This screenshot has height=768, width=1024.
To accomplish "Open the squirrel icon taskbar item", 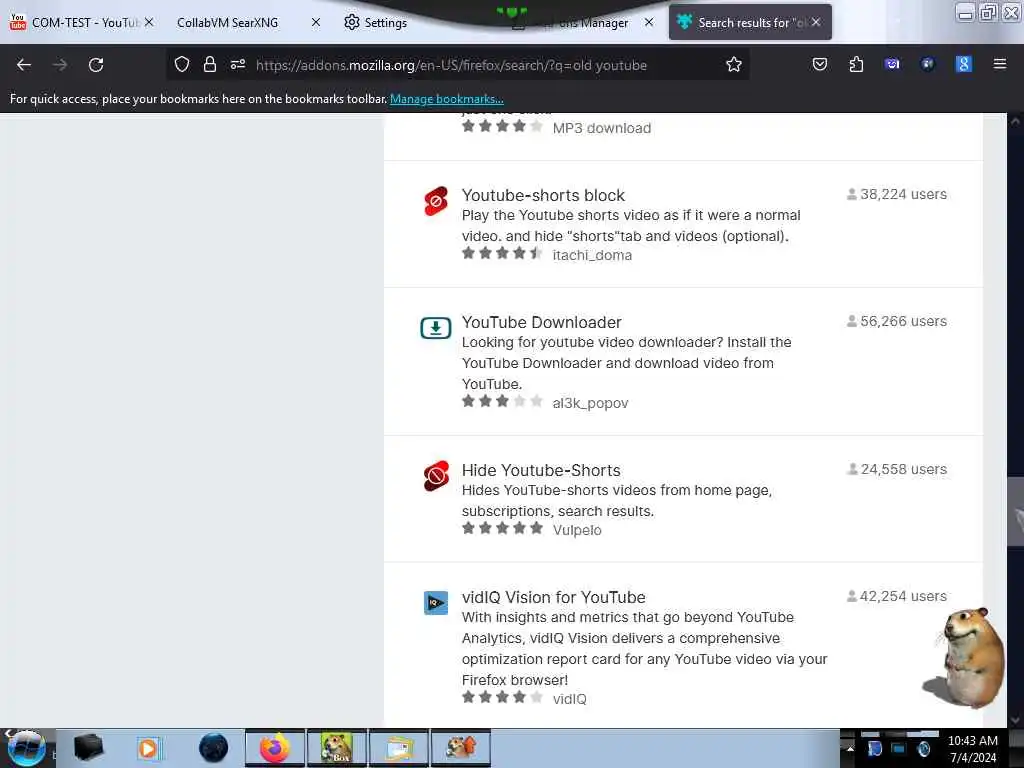I will pyautogui.click(x=461, y=748).
